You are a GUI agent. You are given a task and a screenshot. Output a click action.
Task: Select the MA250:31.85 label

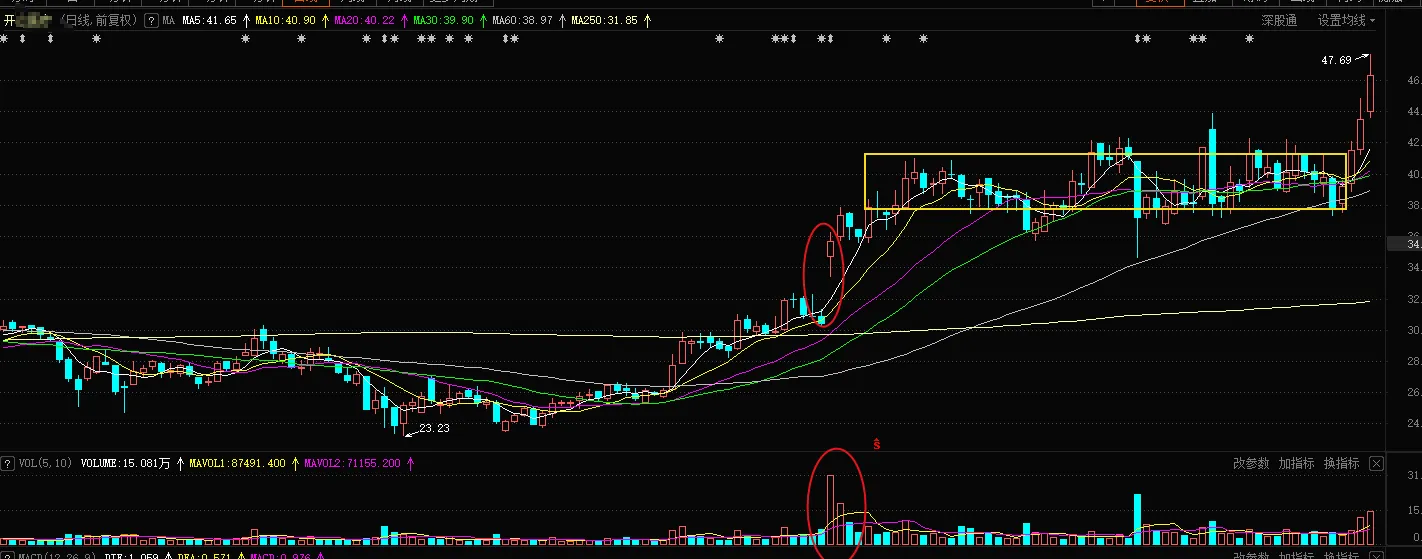pos(604,20)
